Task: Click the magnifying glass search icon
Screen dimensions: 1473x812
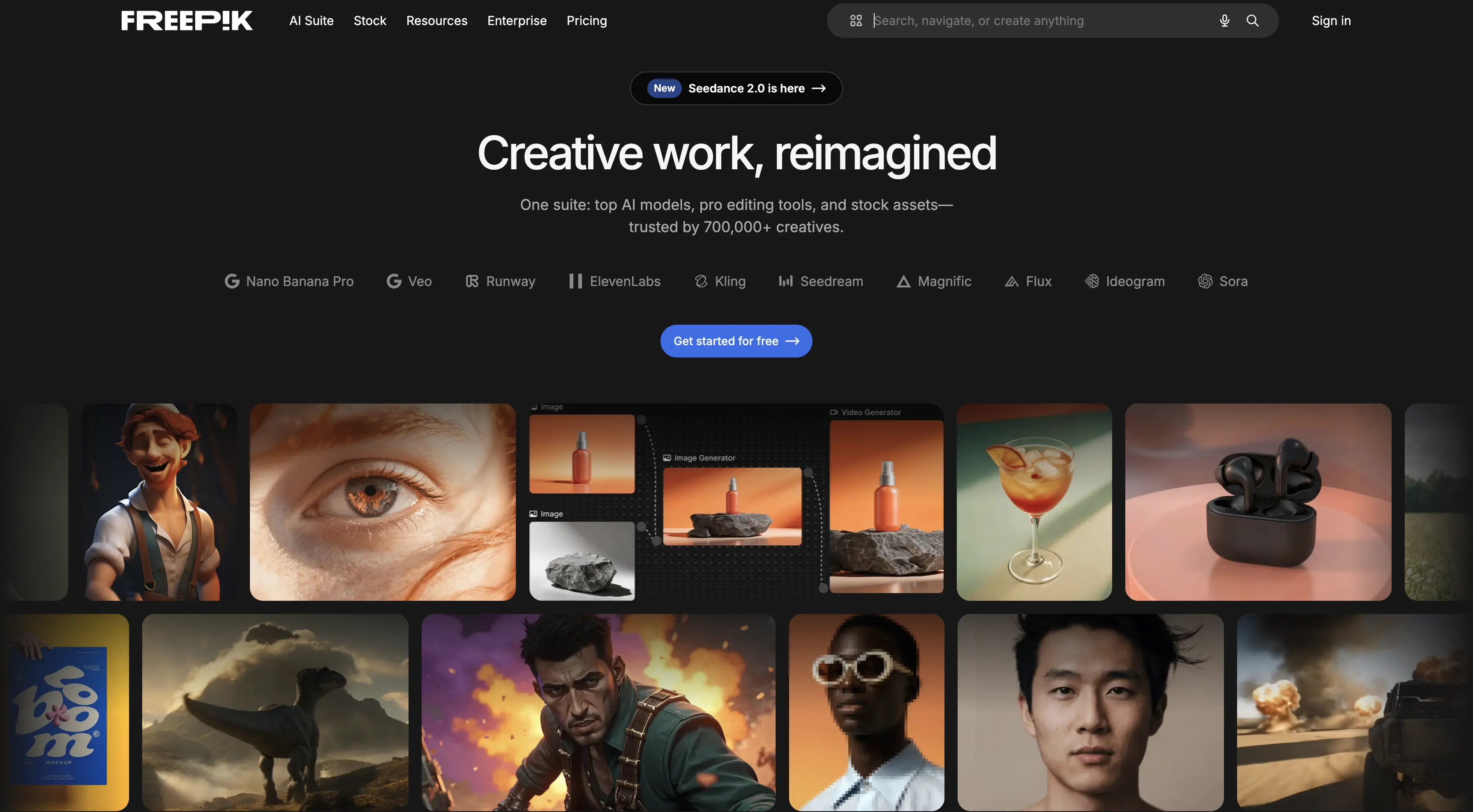Action: click(x=1252, y=21)
